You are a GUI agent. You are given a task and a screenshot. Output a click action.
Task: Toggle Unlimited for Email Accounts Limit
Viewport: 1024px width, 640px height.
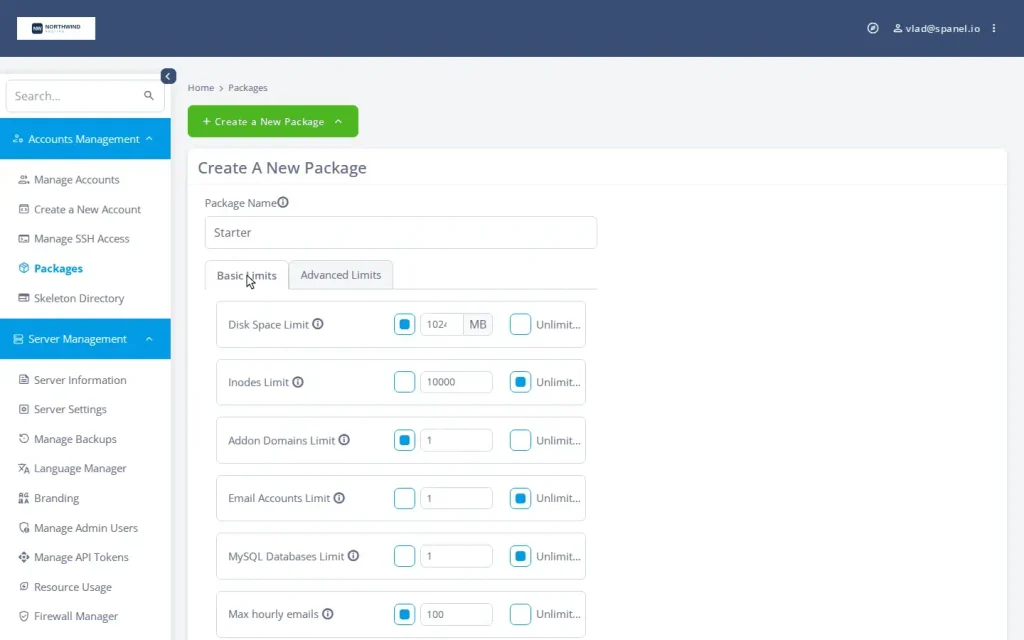(x=520, y=498)
